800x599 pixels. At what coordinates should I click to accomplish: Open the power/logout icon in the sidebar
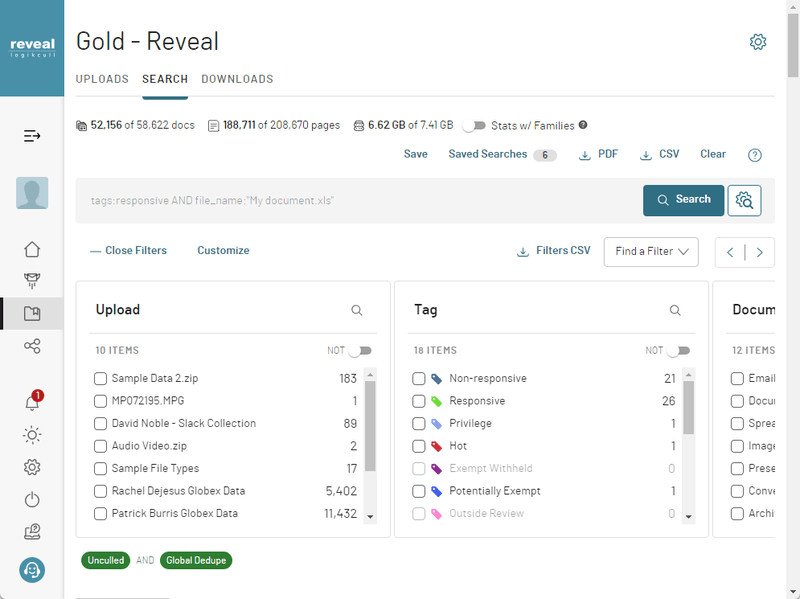pyautogui.click(x=31, y=499)
